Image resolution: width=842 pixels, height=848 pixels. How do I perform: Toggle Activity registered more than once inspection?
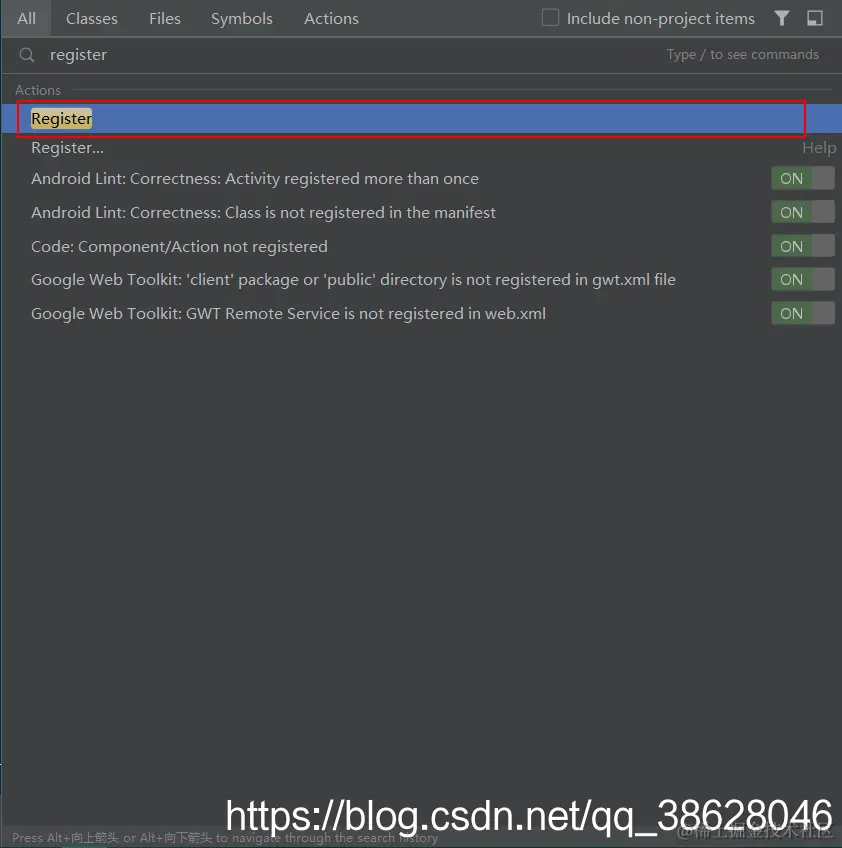[803, 178]
